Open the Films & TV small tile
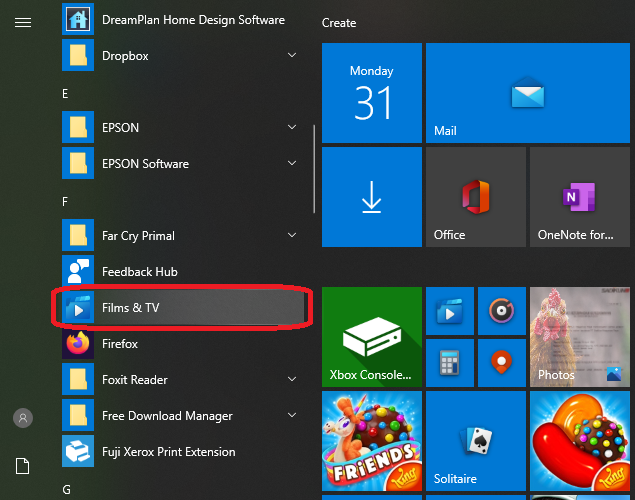Viewport: 635px width, 500px height. (450, 311)
